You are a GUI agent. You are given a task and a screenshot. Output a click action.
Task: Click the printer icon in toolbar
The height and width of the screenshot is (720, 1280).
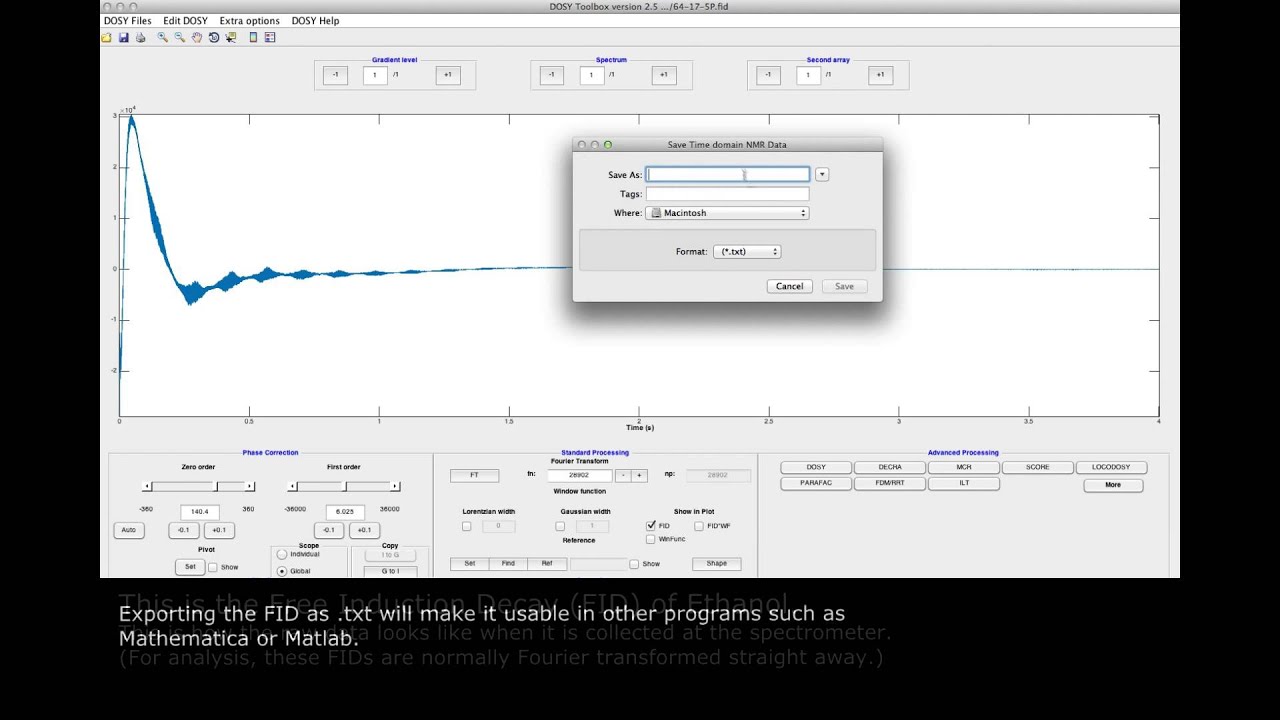click(x=140, y=37)
